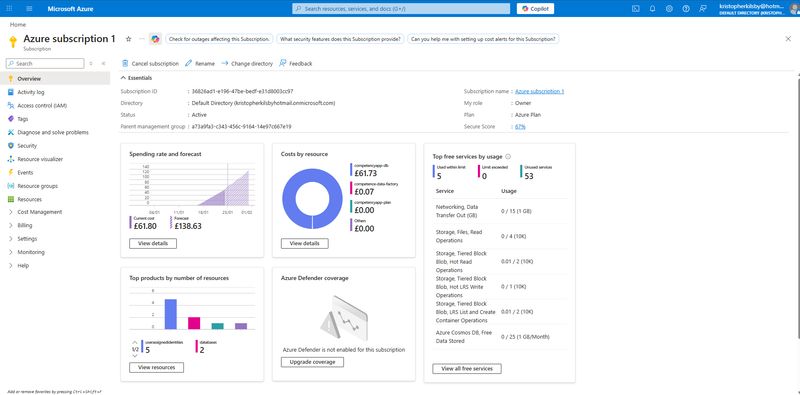Go to previous legend page arrow
The width and height of the screenshot is (800, 395).
[135, 342]
